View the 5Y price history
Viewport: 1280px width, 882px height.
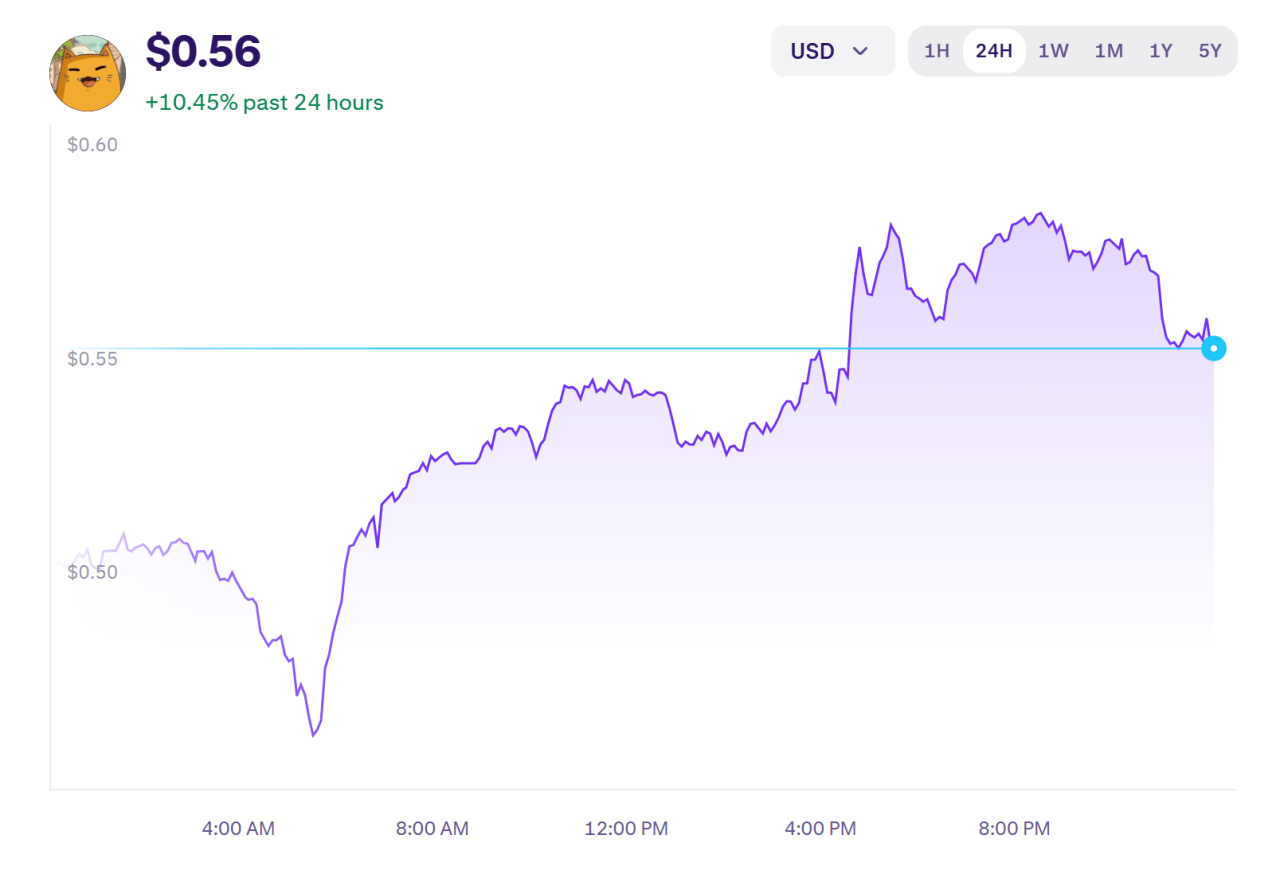(x=1210, y=51)
